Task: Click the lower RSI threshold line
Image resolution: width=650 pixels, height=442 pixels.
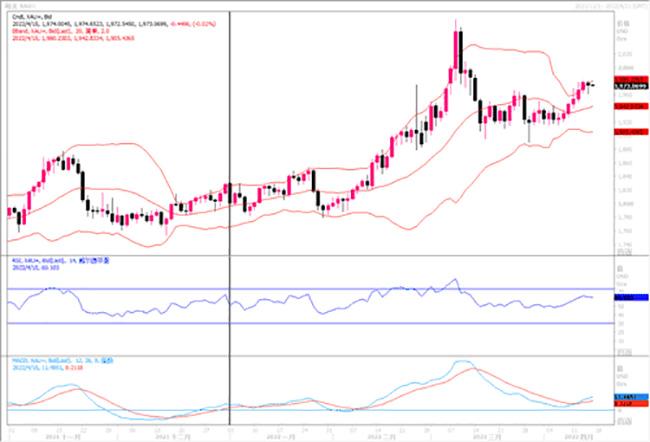Action: tap(300, 322)
